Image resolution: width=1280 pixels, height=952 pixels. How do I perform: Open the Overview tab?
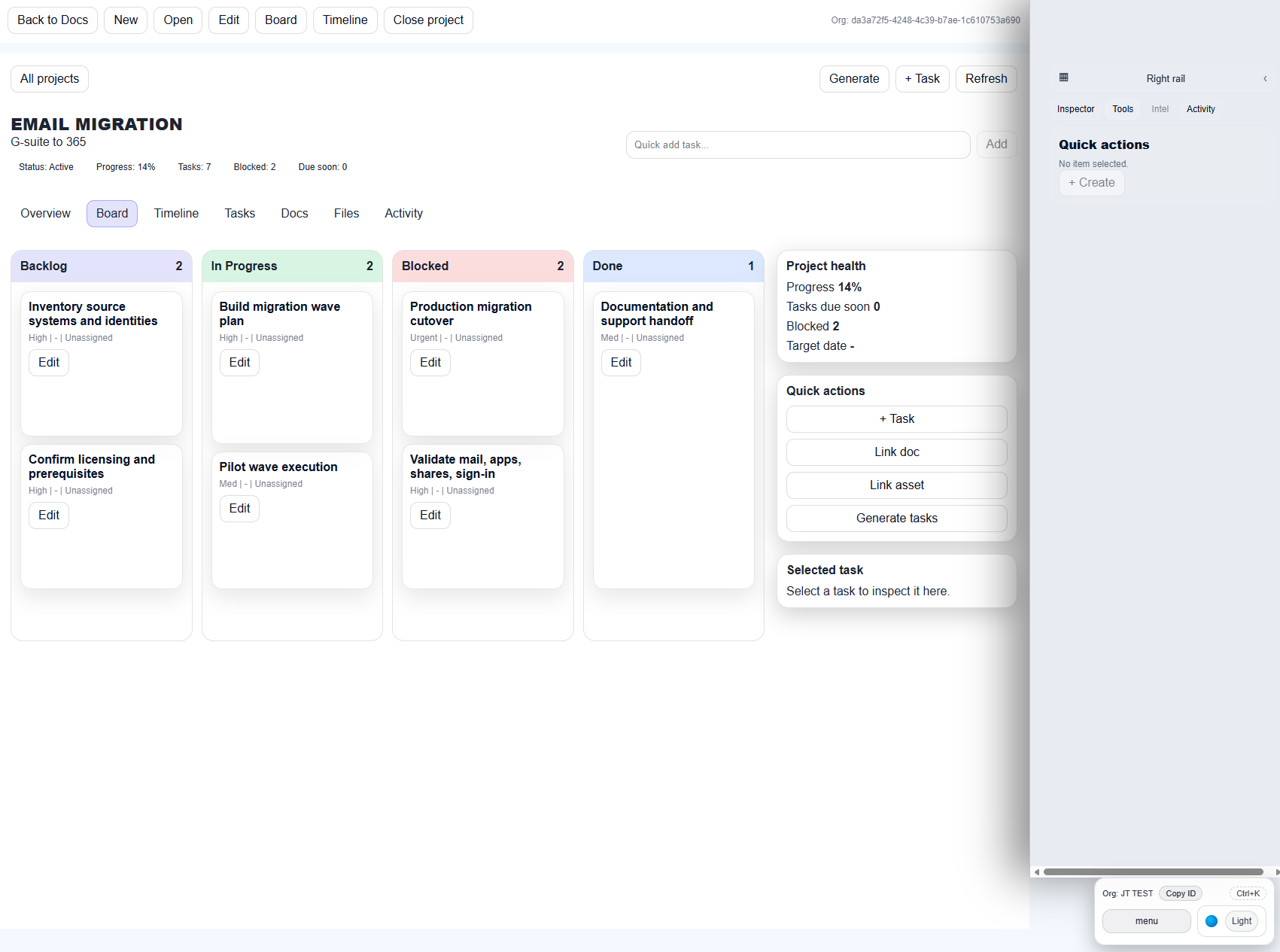coord(45,213)
